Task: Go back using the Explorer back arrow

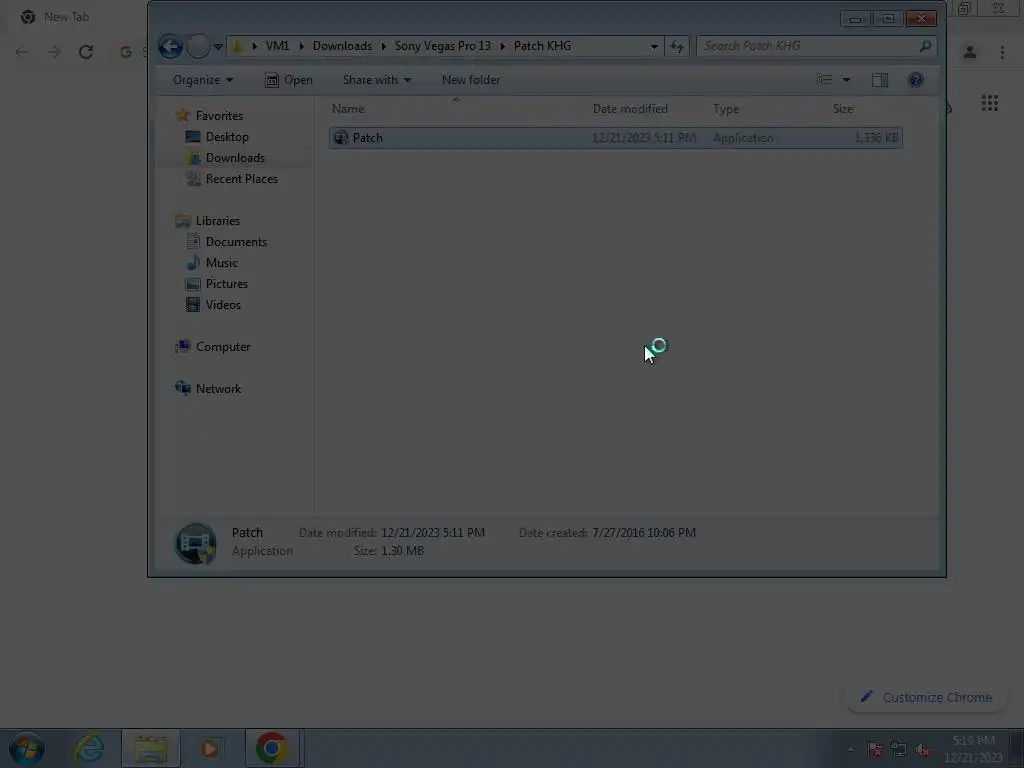Action: point(170,46)
